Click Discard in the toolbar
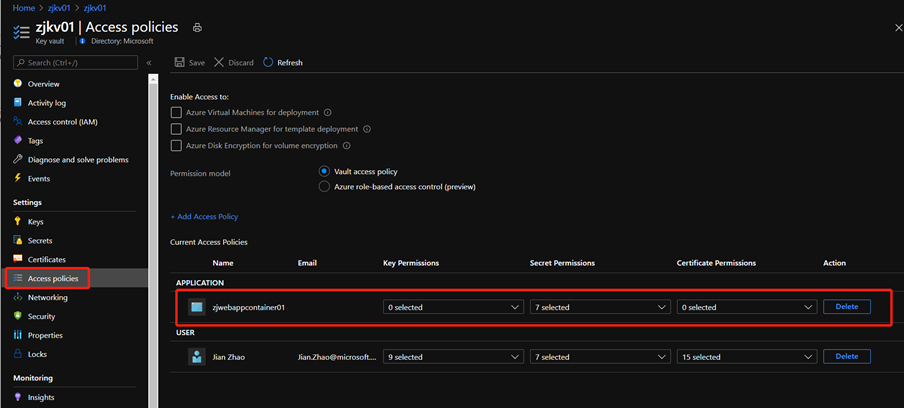 (x=233, y=62)
